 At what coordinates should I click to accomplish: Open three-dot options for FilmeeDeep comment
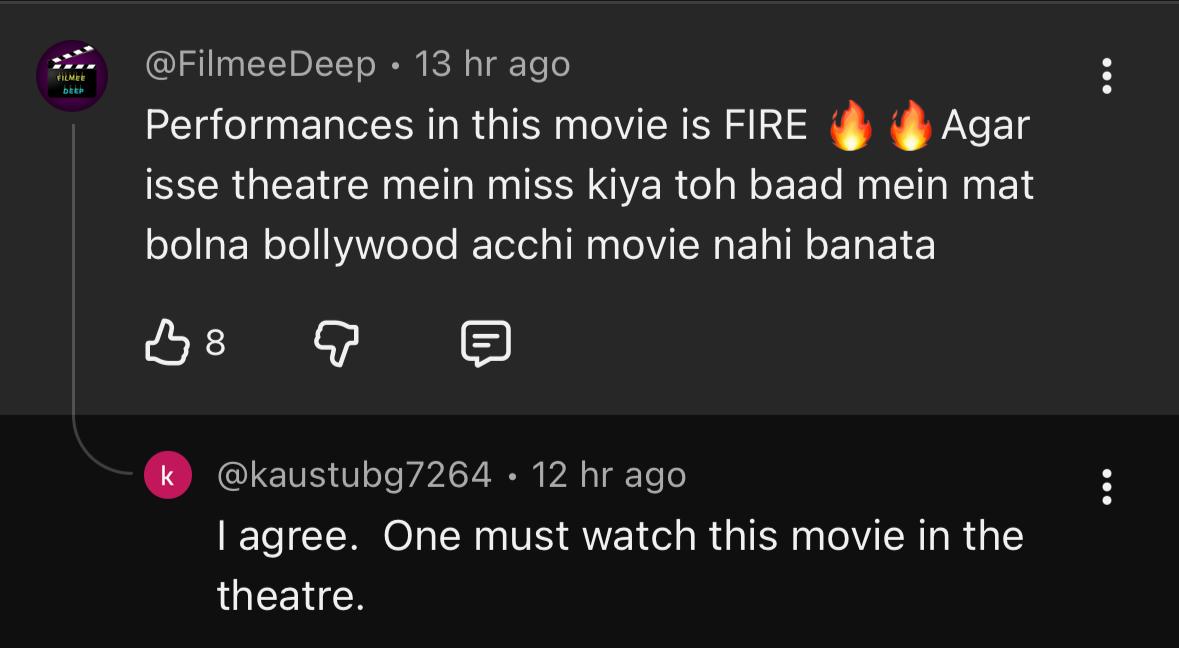click(x=1106, y=76)
